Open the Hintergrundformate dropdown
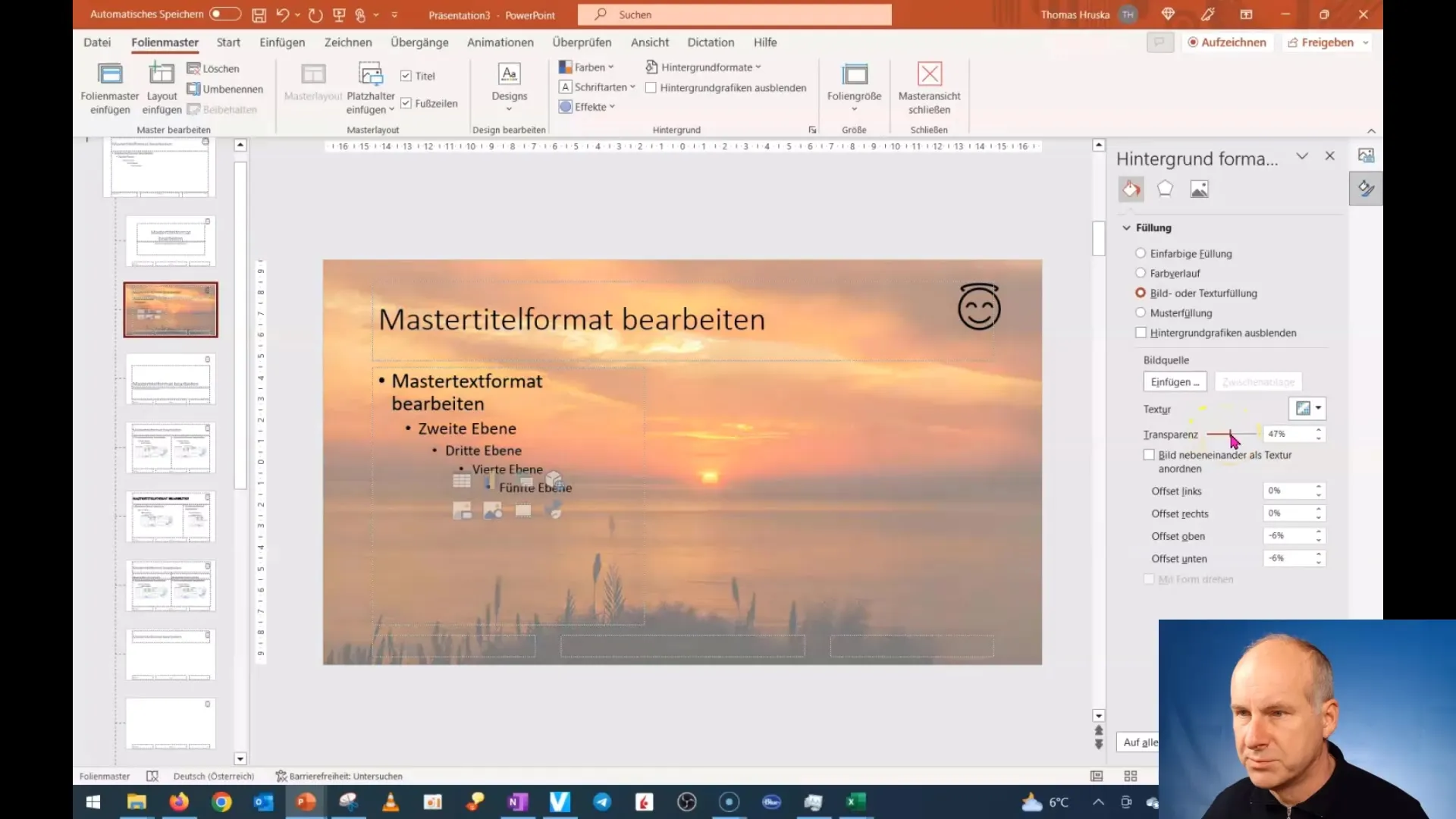 (x=702, y=66)
